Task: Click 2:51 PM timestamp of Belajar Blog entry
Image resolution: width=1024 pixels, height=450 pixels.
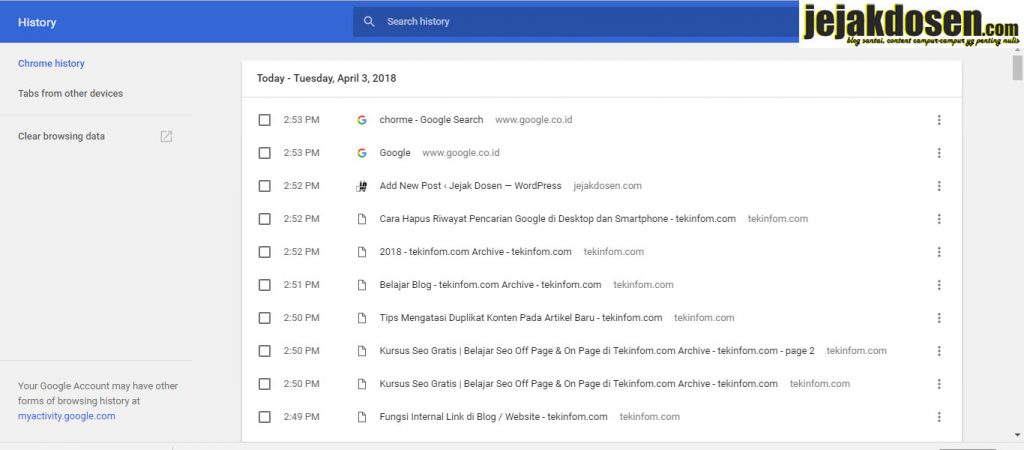Action: [x=302, y=285]
